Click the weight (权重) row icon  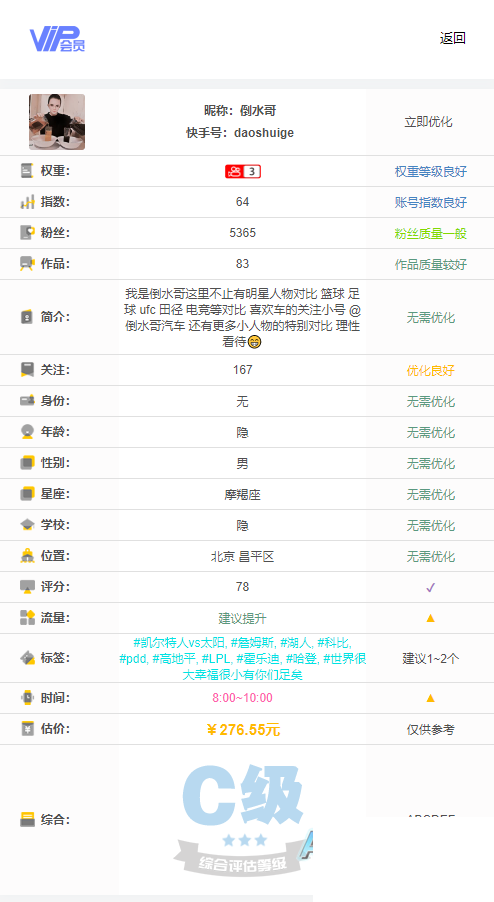point(27,170)
